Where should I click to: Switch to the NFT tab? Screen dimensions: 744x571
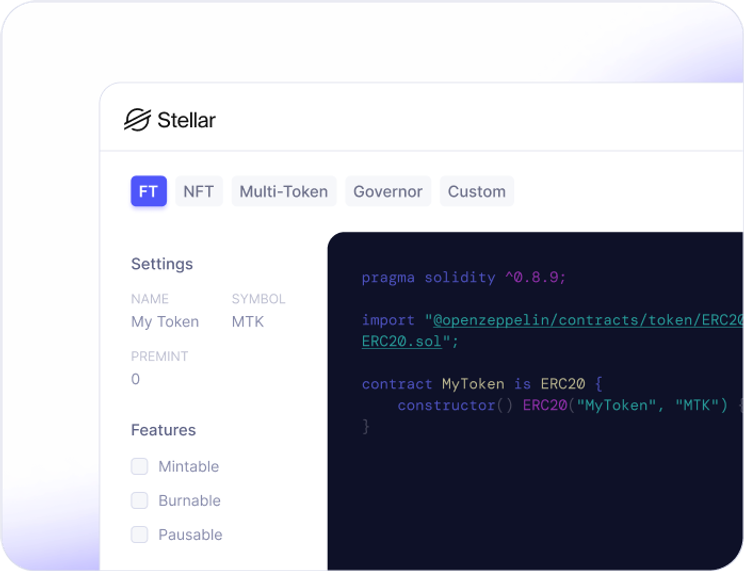coord(199,191)
